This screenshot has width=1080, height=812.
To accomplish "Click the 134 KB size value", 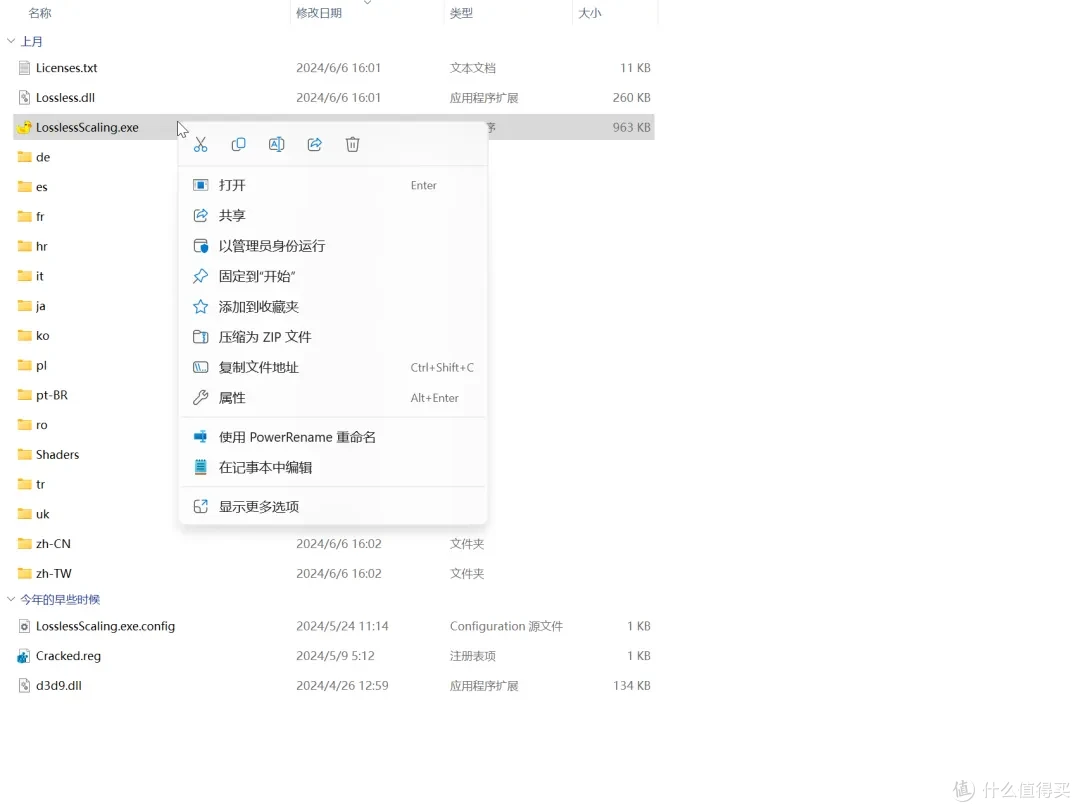I will click(632, 685).
